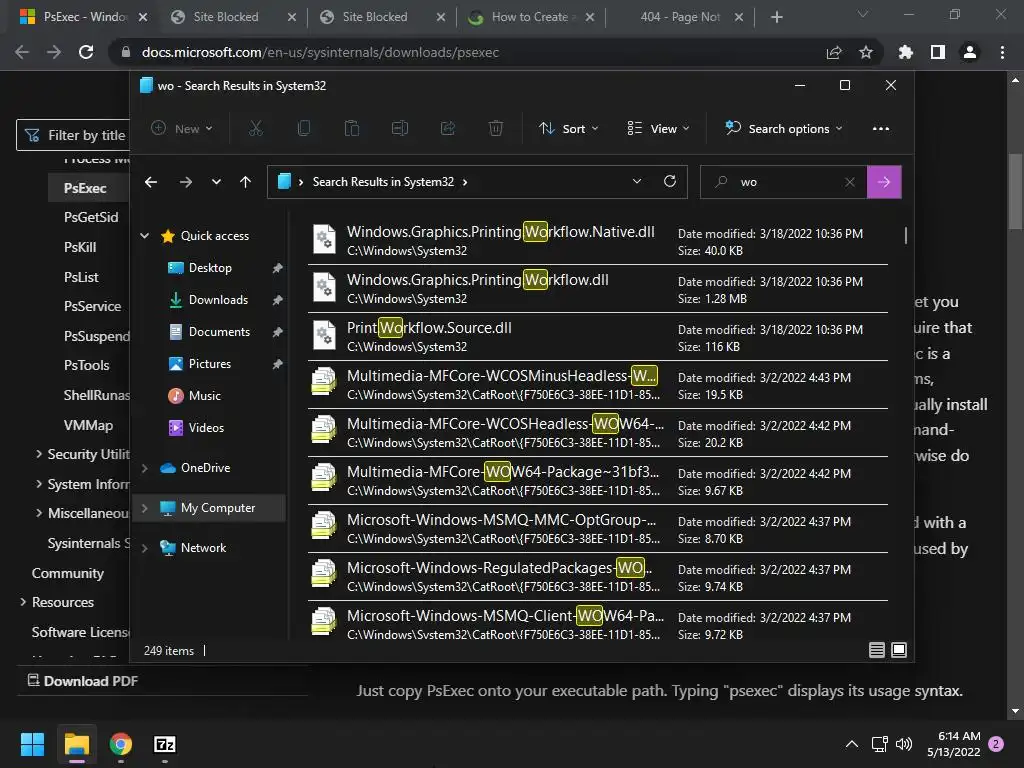Open PsList link in docs sidebar
Viewport: 1024px width, 768px height.
tap(81, 277)
